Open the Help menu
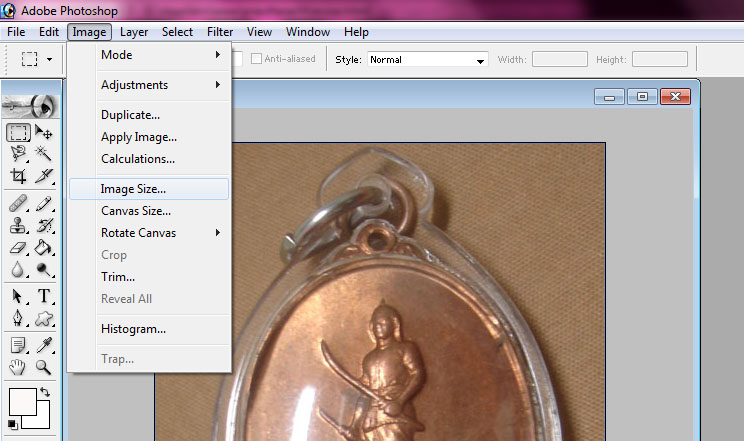Viewport: 744px width, 441px height. point(356,32)
